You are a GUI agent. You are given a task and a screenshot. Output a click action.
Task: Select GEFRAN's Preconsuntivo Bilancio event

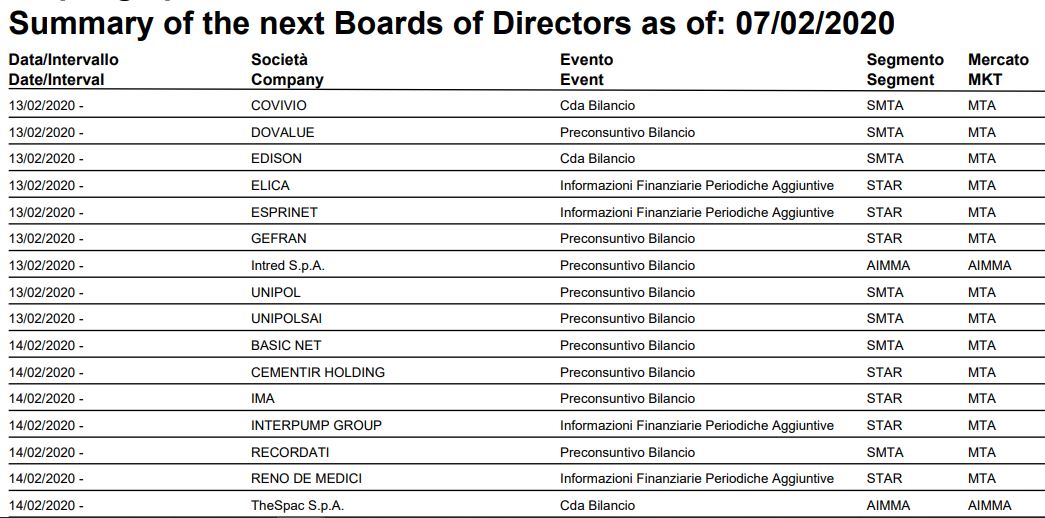tap(627, 239)
